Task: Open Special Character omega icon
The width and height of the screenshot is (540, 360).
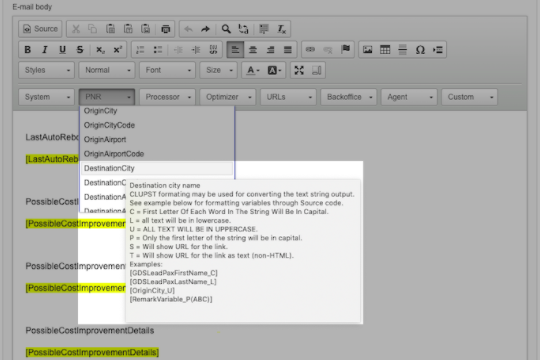Action: tap(420, 50)
